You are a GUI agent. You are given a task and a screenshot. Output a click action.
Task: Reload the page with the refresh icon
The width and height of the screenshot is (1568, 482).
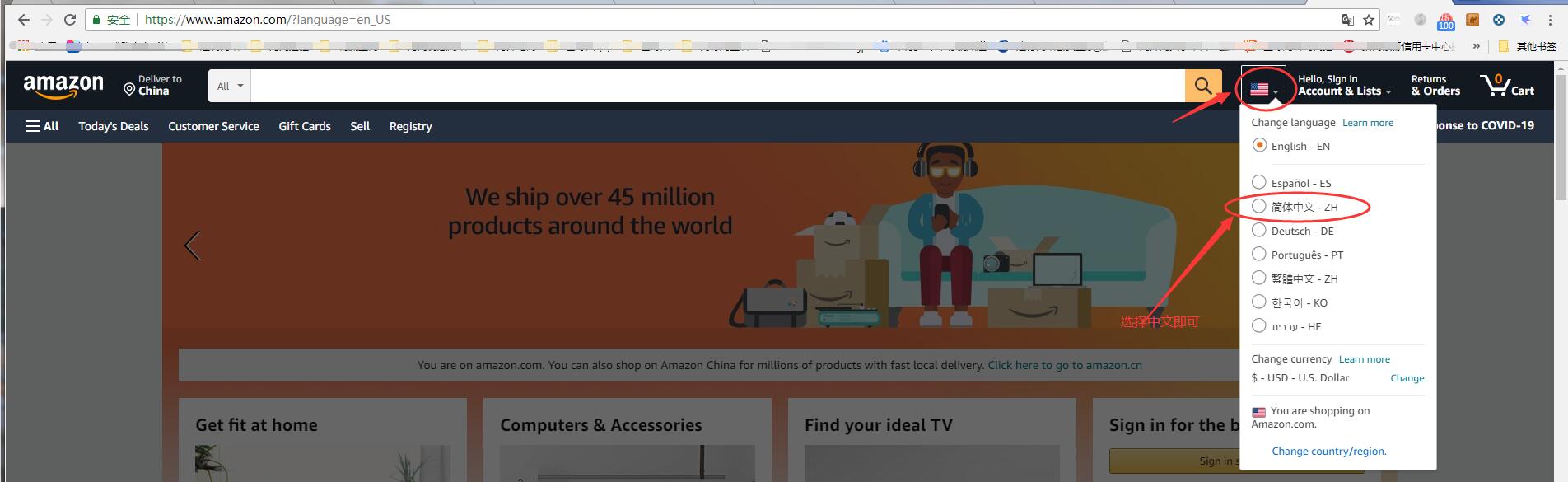(70, 19)
